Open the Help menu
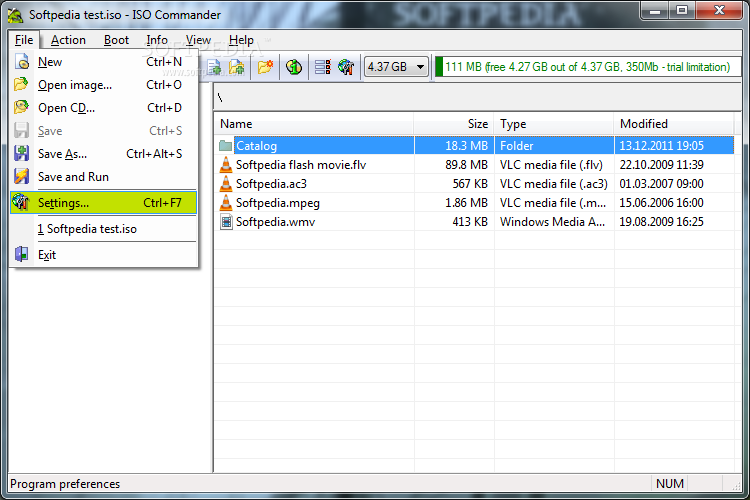Image resolution: width=750 pixels, height=500 pixels. pos(241,40)
